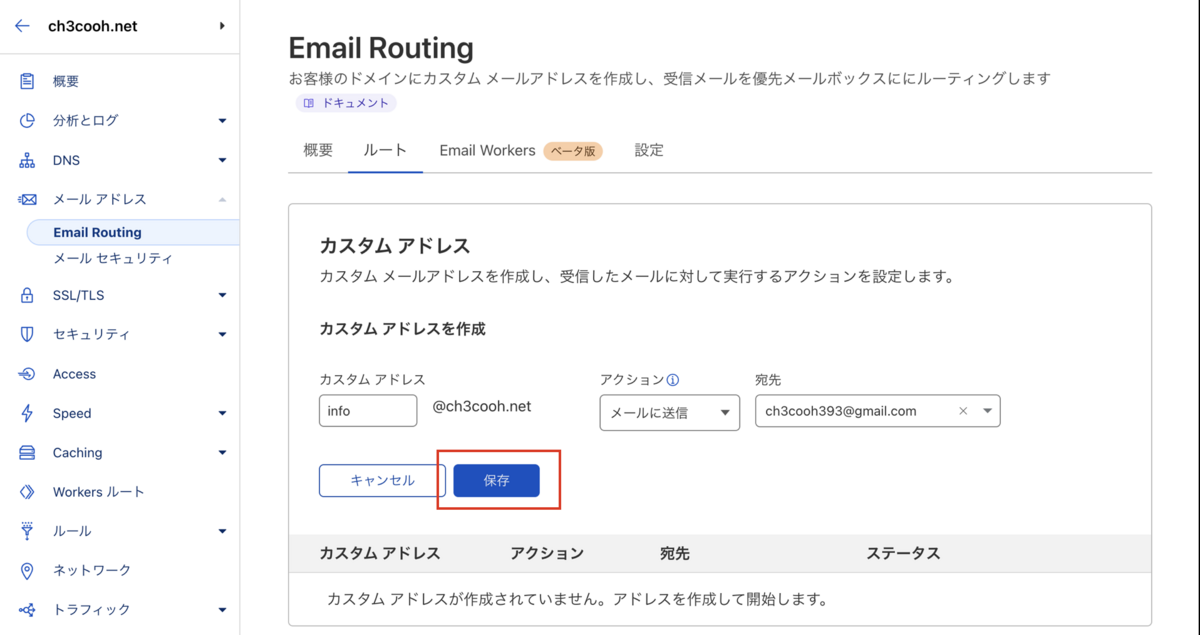This screenshot has height=635, width=1200.
Task: Click the back arrow beside ch3cooh.net
Action: pyautogui.click(x=22, y=26)
